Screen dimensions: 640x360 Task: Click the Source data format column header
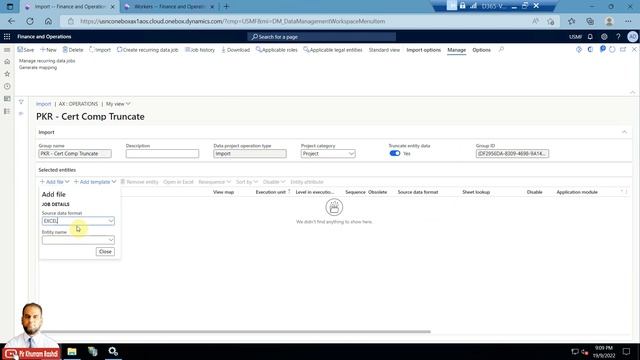[x=418, y=192]
